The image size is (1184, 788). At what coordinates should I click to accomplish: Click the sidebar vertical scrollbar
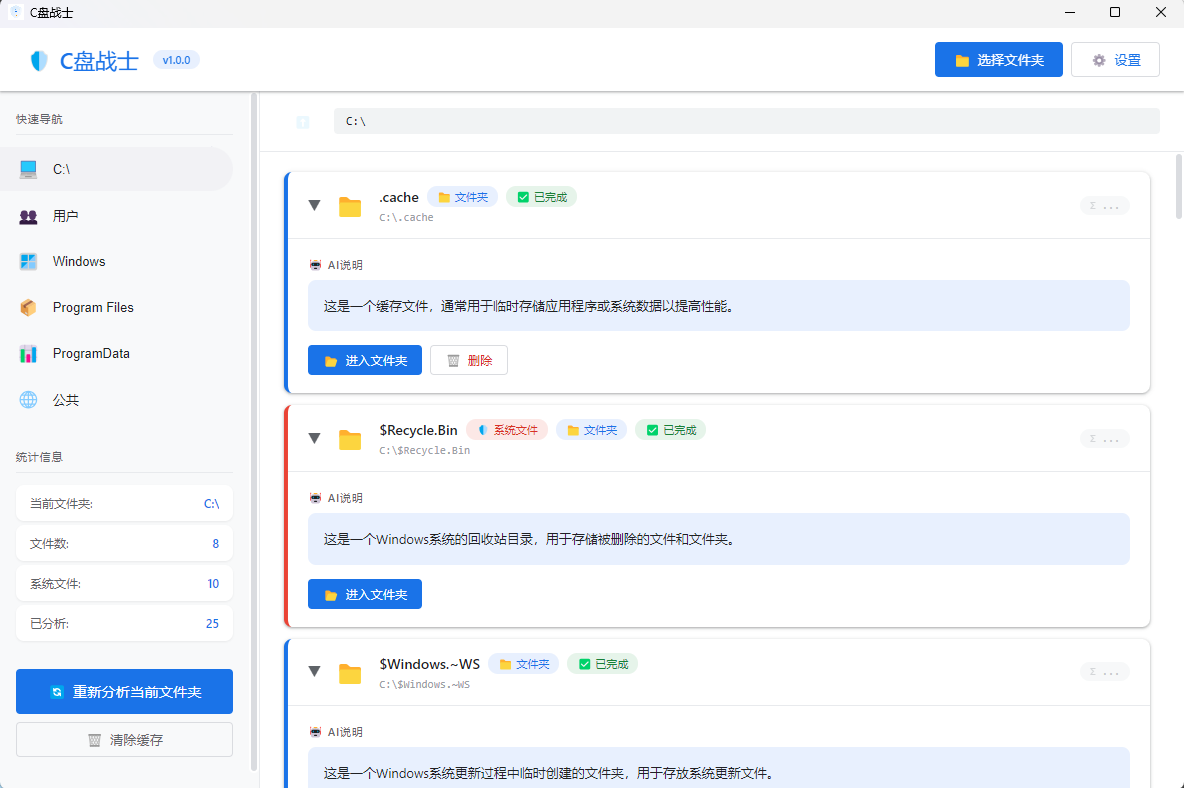[x=254, y=431]
